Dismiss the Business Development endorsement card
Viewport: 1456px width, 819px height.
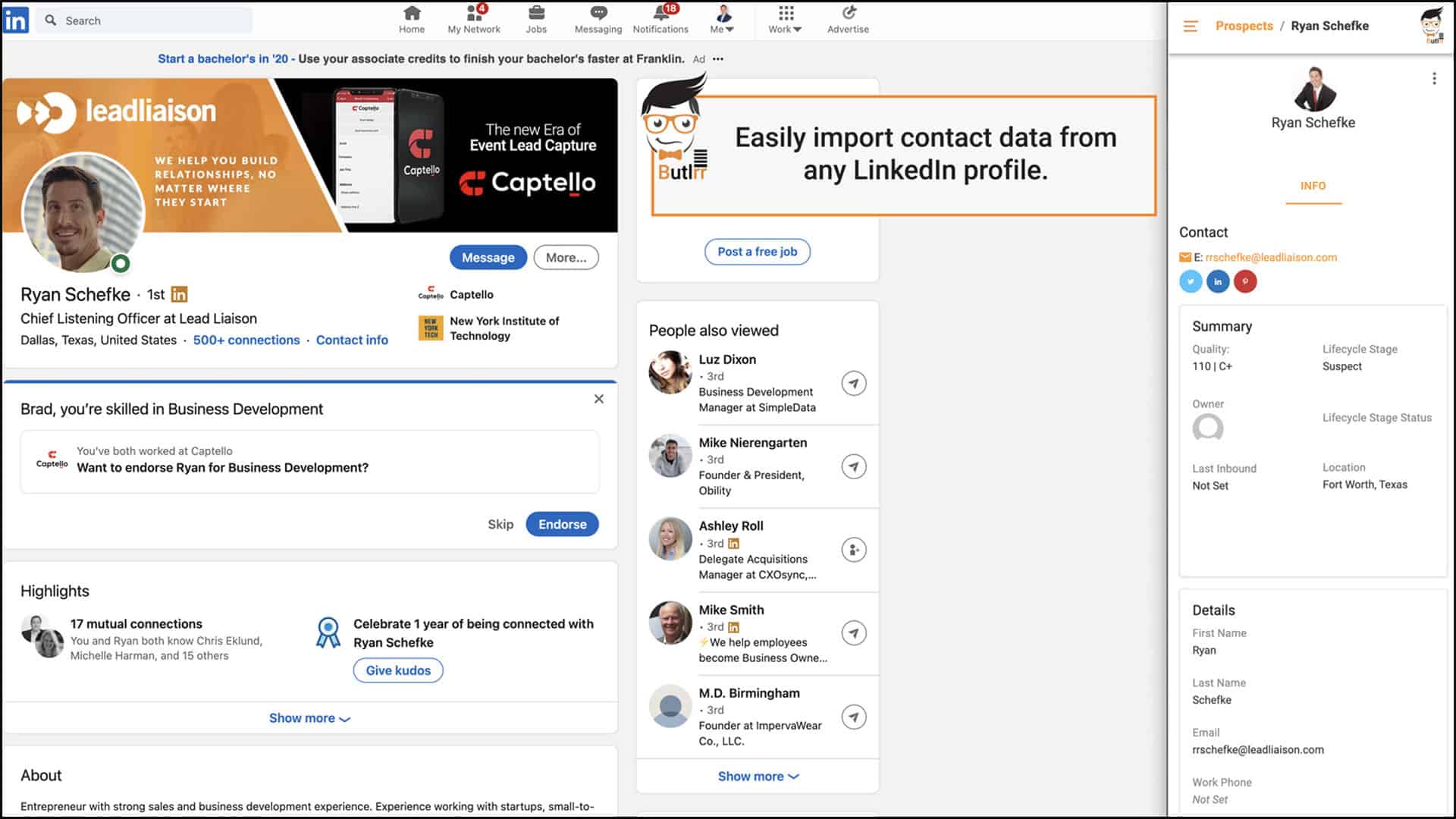[x=599, y=399]
